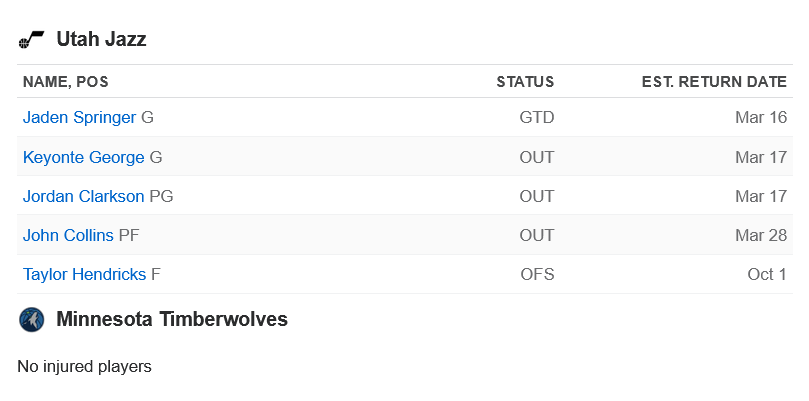The width and height of the screenshot is (809, 401).
Task: Click the STATUS column header
Action: click(525, 82)
